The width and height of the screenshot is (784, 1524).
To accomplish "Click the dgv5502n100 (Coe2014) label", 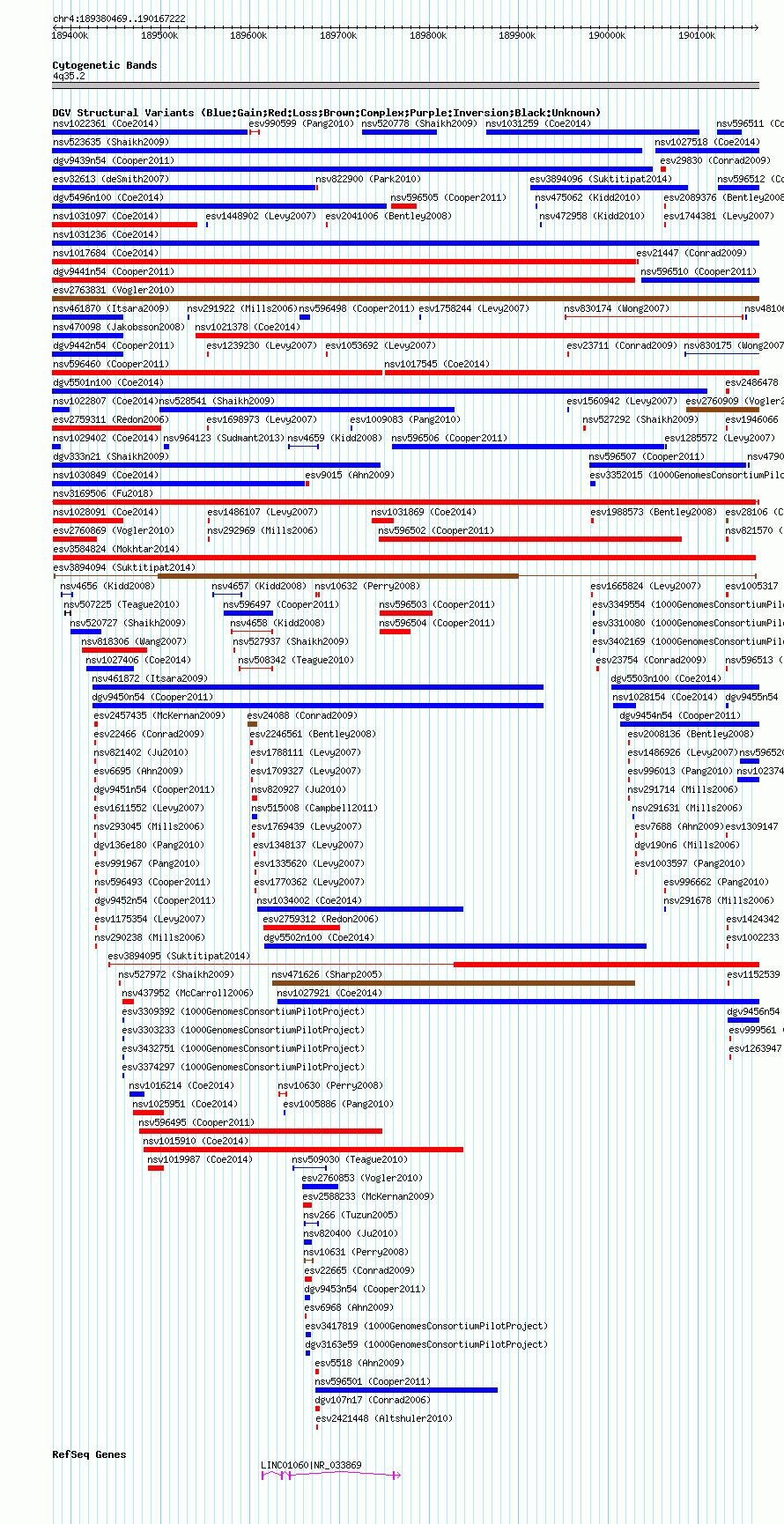I will [320, 937].
